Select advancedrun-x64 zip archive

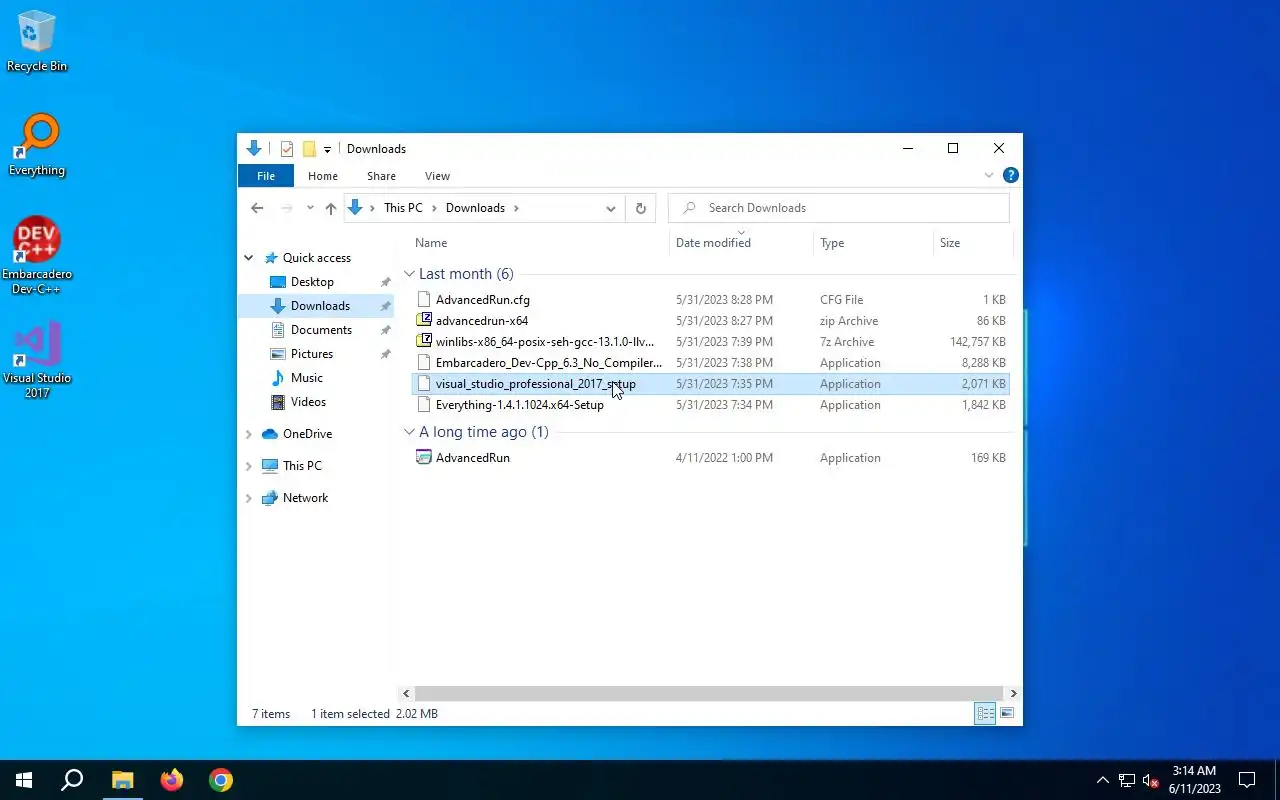pos(711,321)
